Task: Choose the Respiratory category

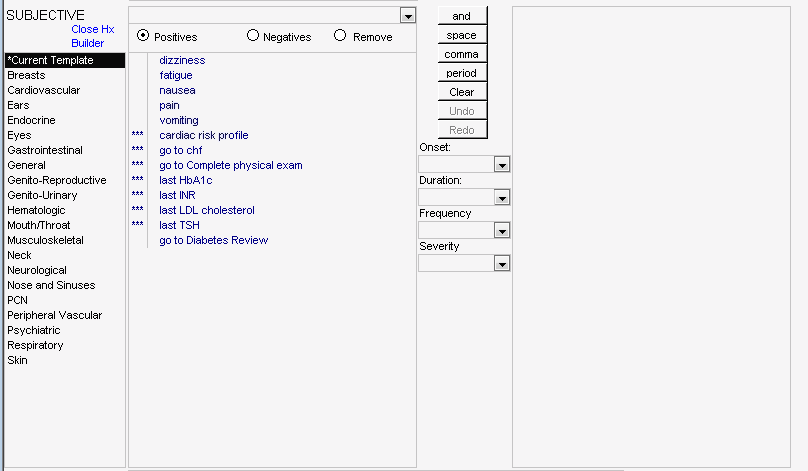Action: tap(35, 345)
